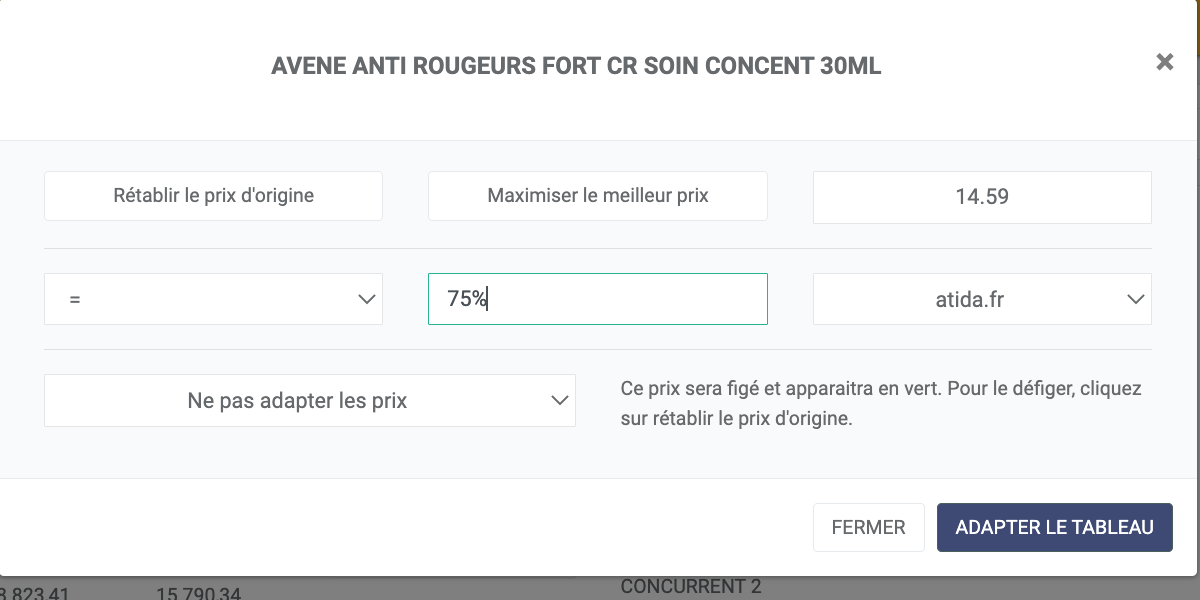Screen dimensions: 1200x600
Task: Click the '=' symbol in the operator box
Action: [75, 299]
